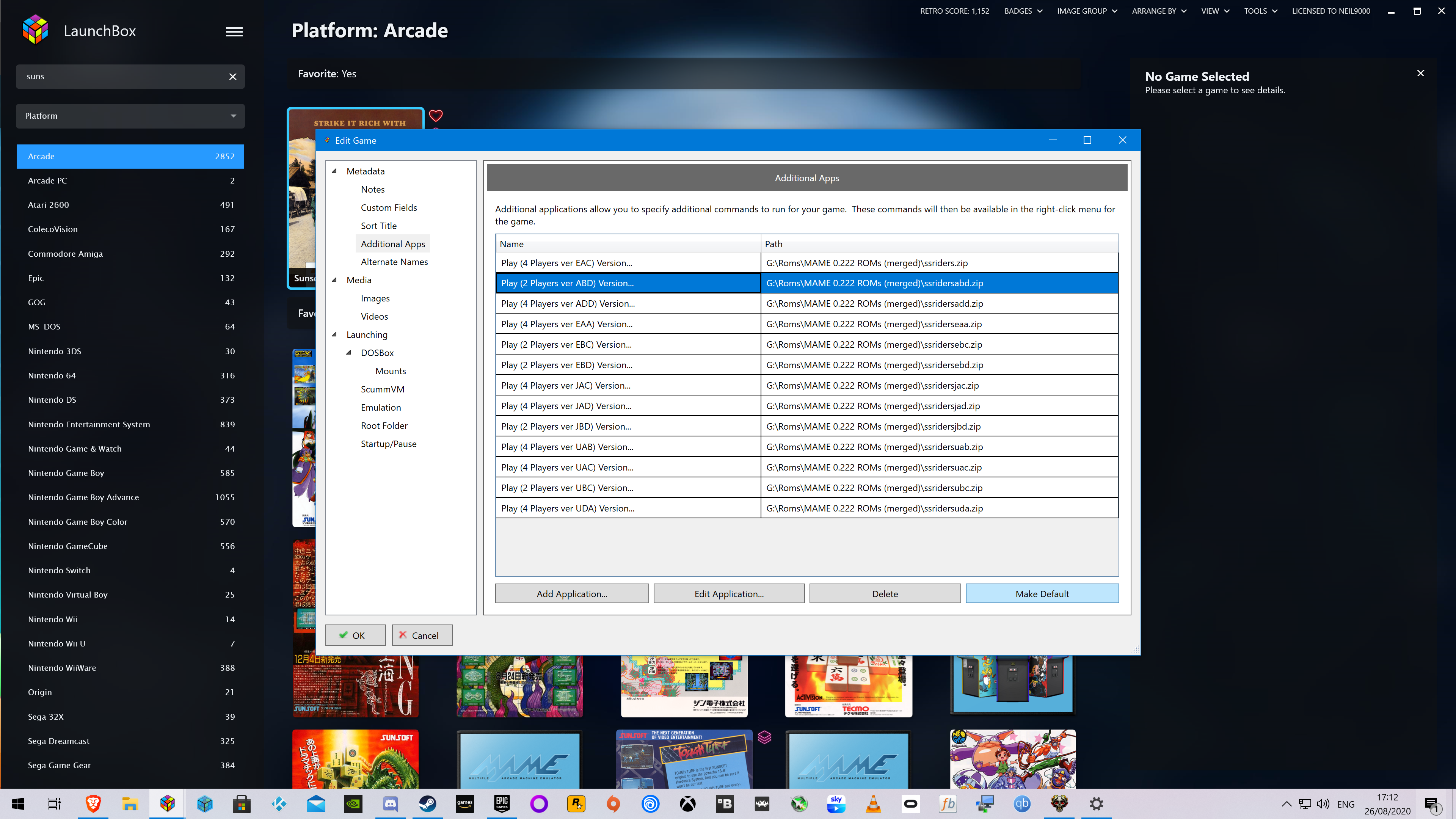
Task: Select Nintendo 64 platform in sidebar
Action: click(130, 375)
